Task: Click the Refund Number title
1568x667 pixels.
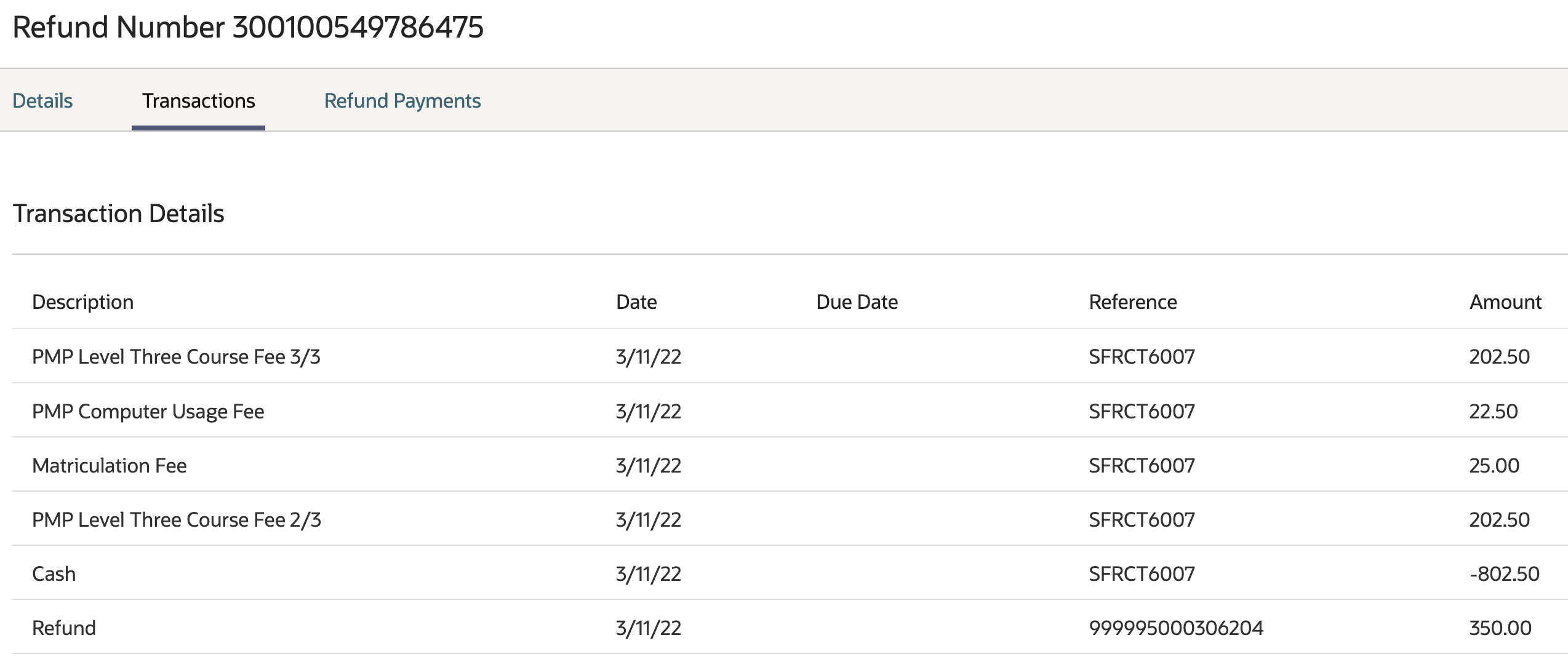Action: pyautogui.click(x=248, y=28)
